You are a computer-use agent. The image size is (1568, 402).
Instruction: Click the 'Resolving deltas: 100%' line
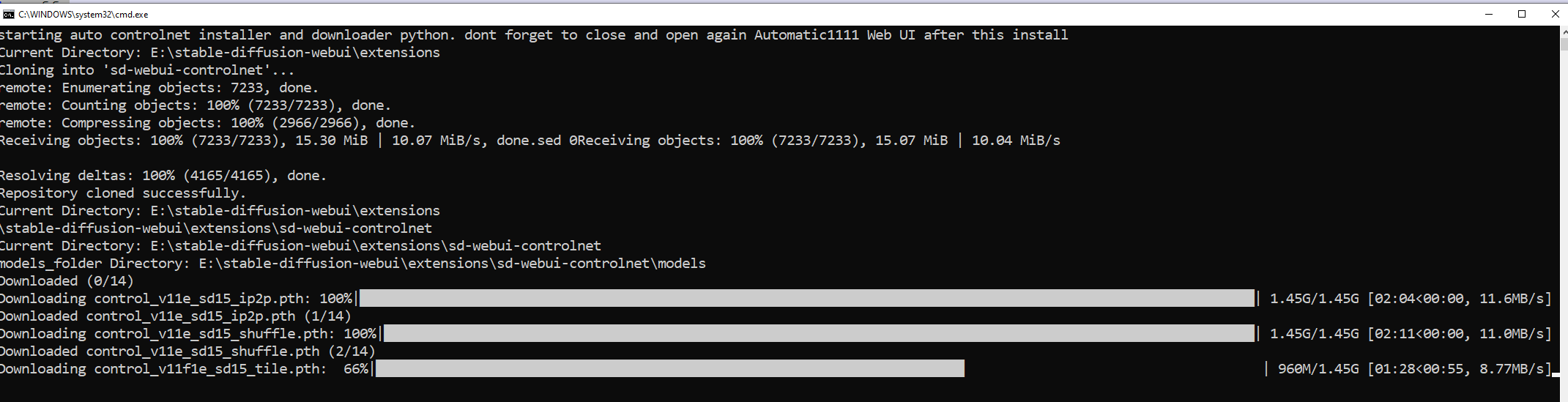point(163,175)
